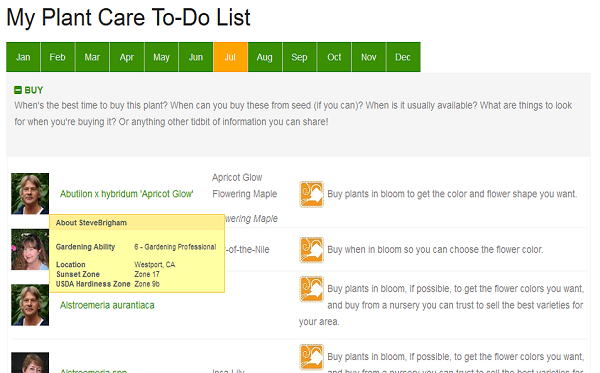Collapse the BUY section minus icon

[18, 90]
